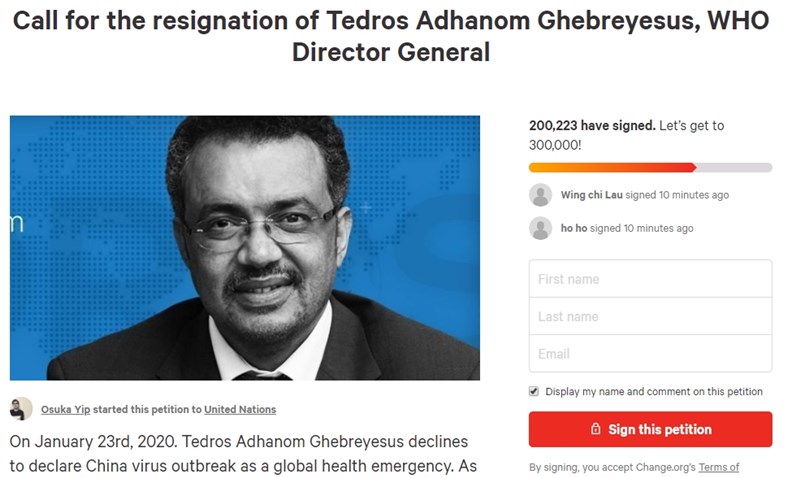This screenshot has width=800, height=478.
Task: Focus the Last name input
Action: click(x=650, y=316)
